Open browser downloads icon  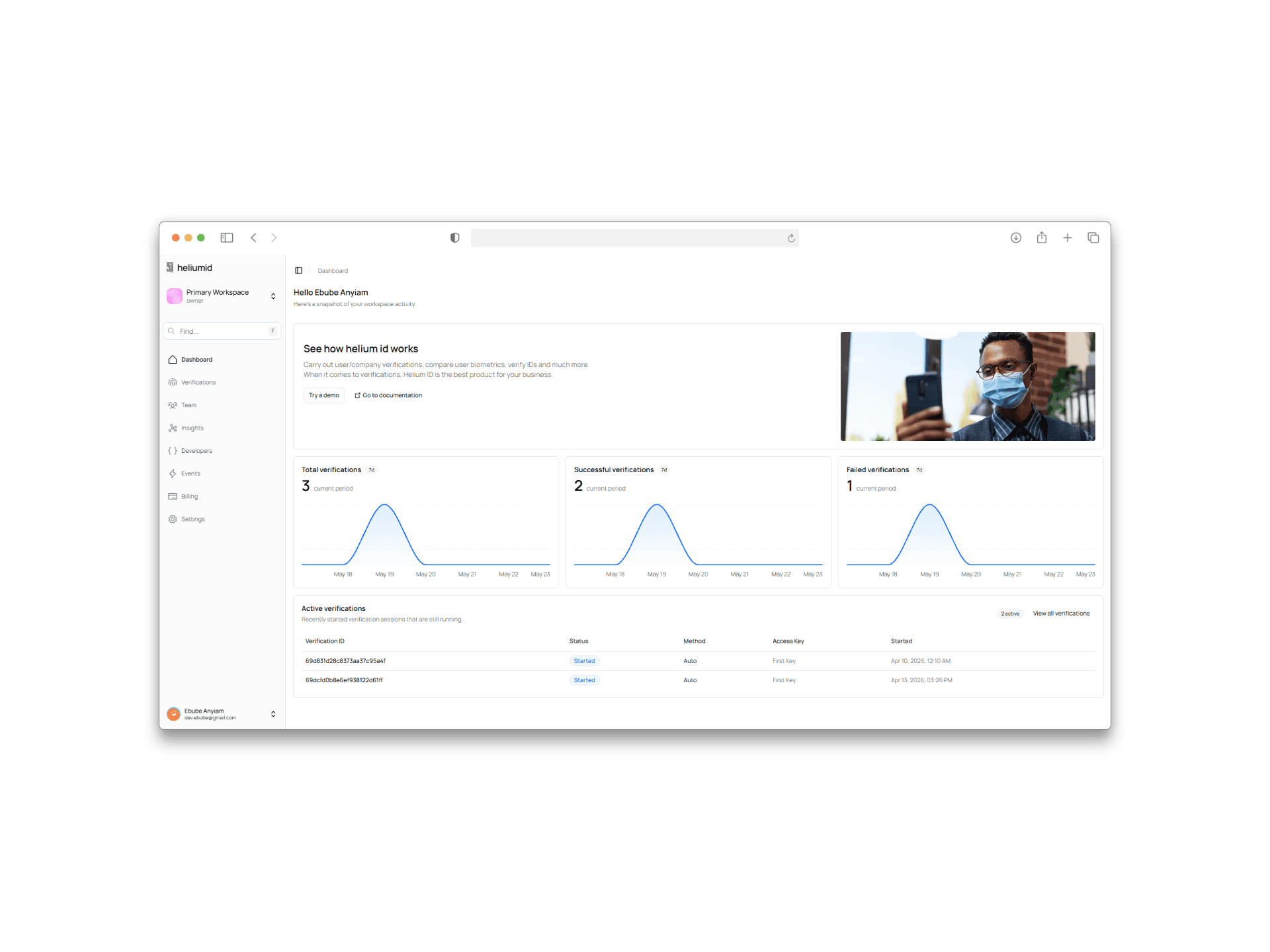coord(1016,238)
